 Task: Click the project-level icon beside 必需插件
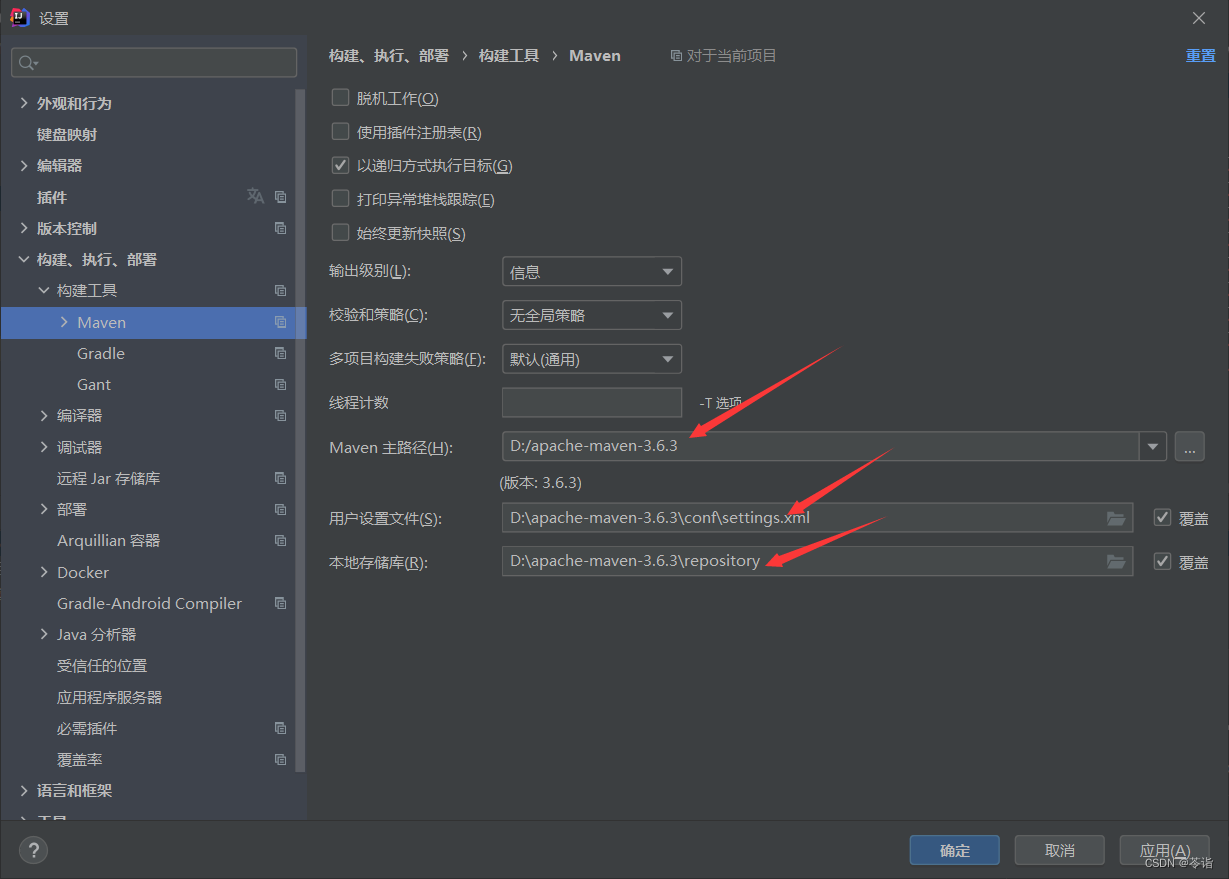280,728
